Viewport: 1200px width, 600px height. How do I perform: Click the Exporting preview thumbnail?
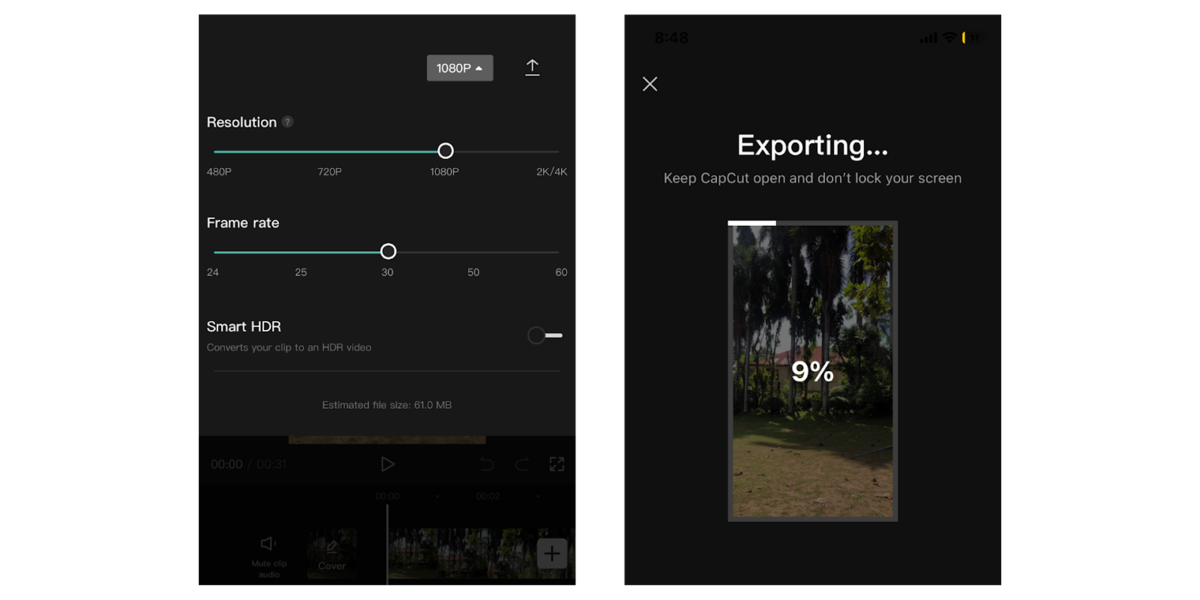[813, 370]
